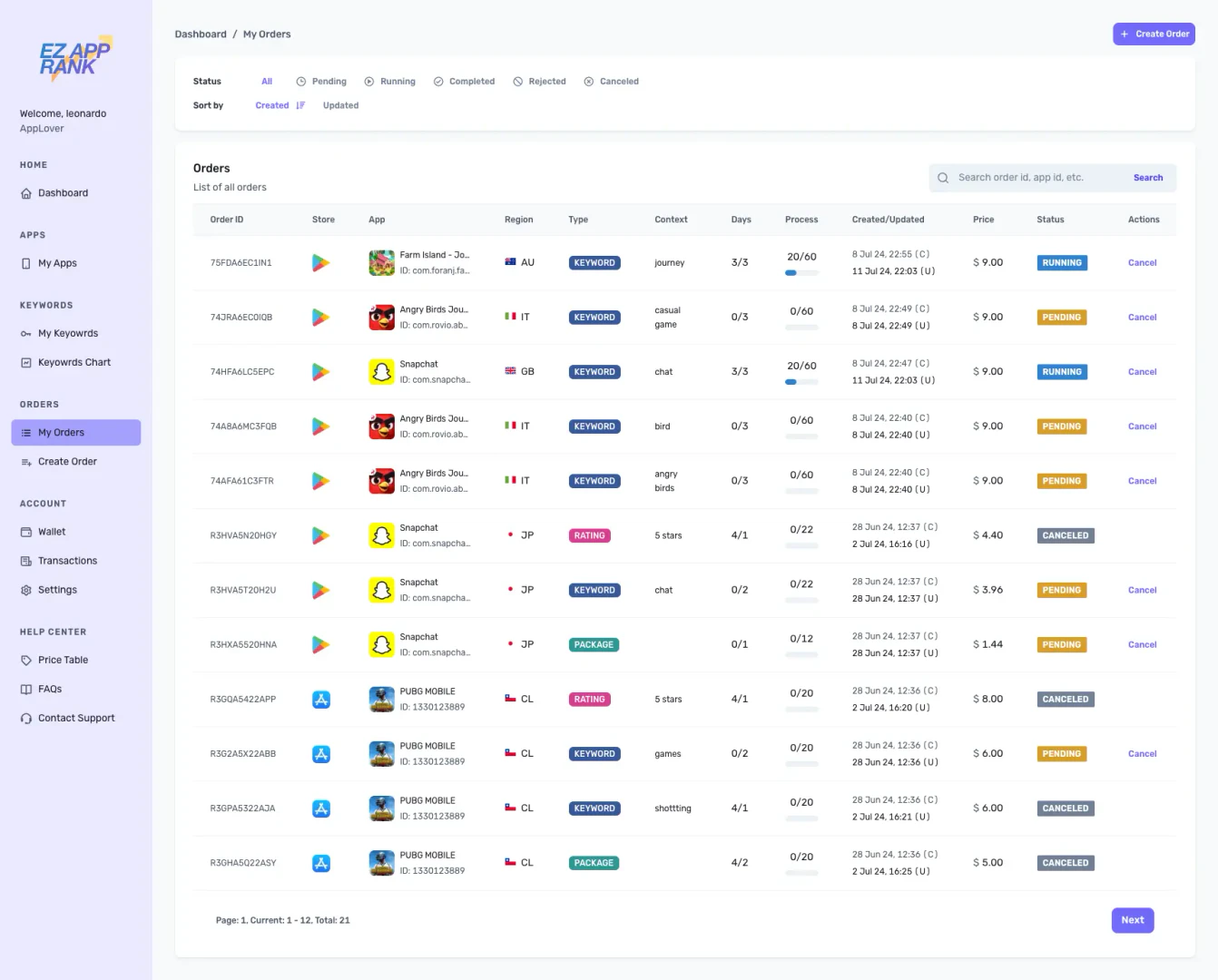This screenshot has height=980, width=1218.
Task: Select the My Keywords sidebar icon
Action: pos(25,333)
